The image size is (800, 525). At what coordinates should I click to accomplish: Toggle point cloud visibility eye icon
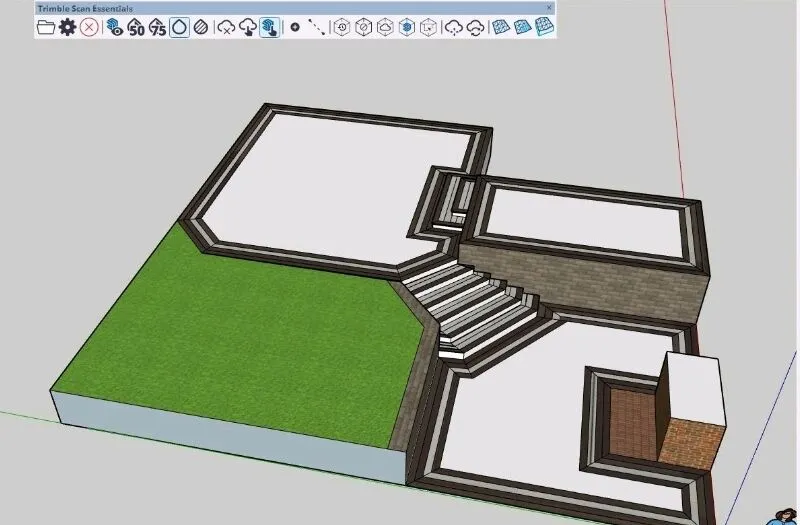(115, 27)
